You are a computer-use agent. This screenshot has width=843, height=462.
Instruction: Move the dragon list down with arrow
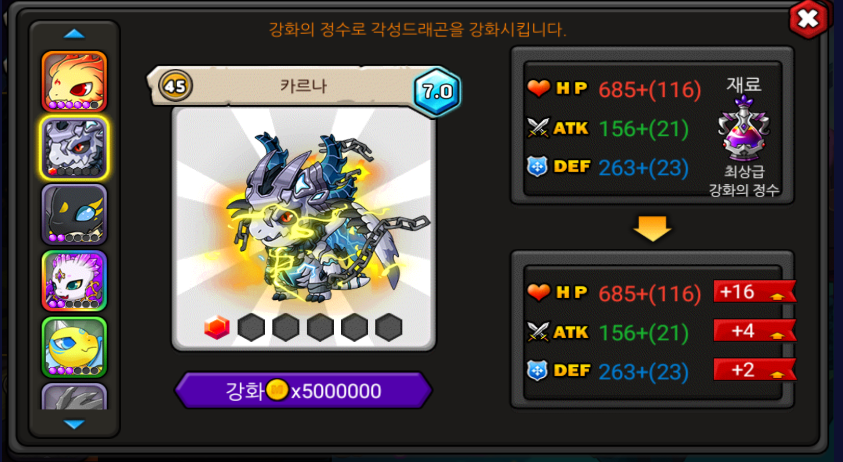point(74,424)
